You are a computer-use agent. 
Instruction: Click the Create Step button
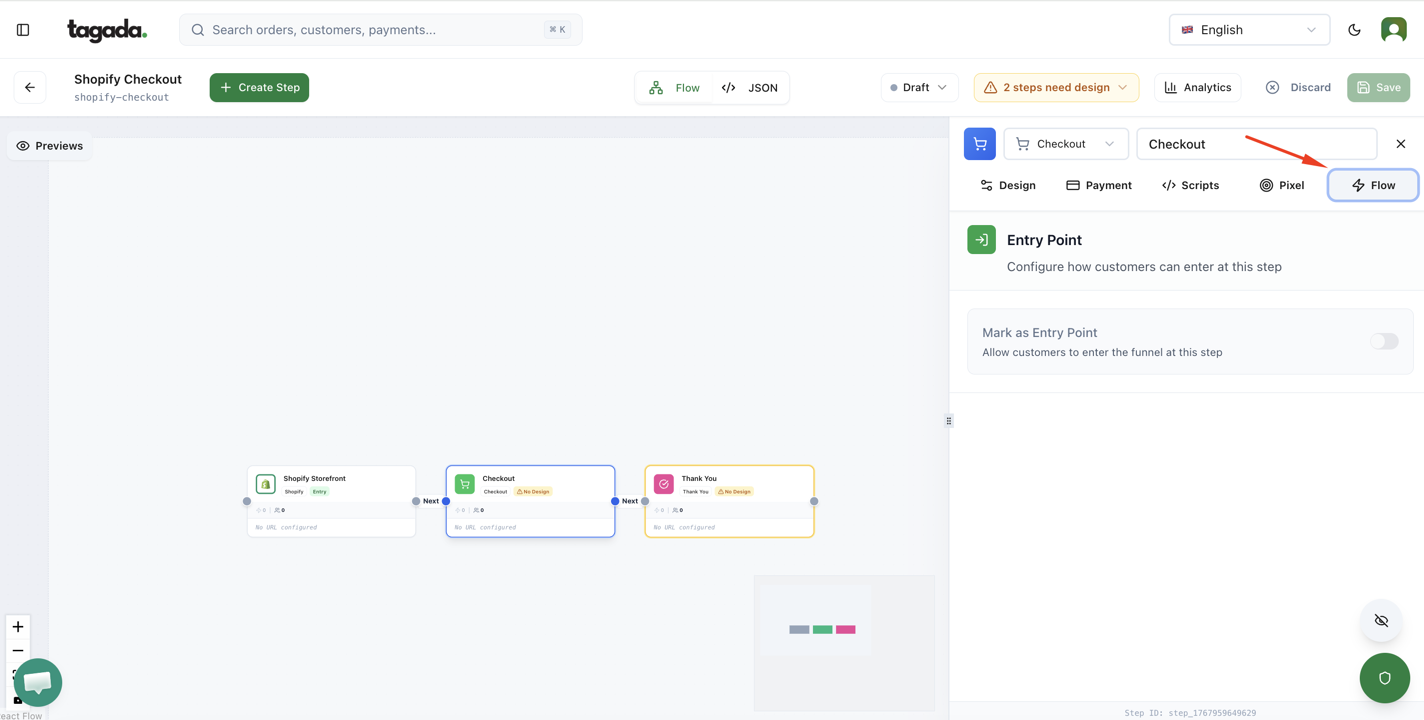(259, 88)
